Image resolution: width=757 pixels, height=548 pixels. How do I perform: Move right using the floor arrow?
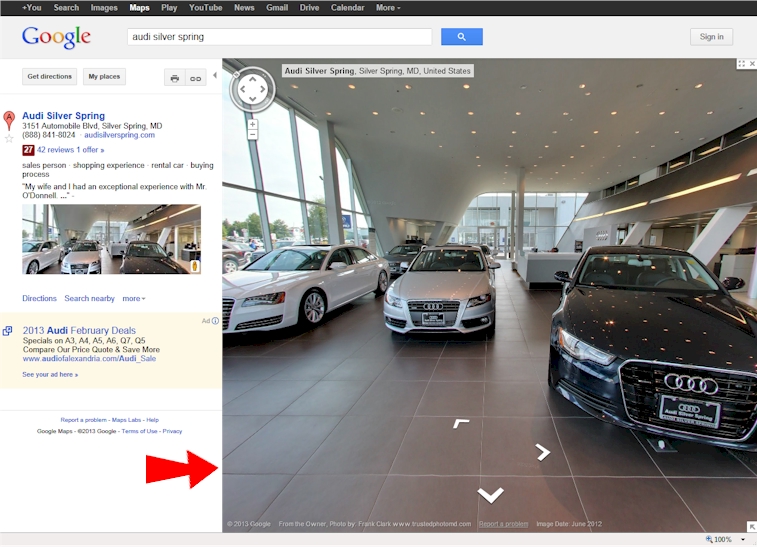pos(543,452)
